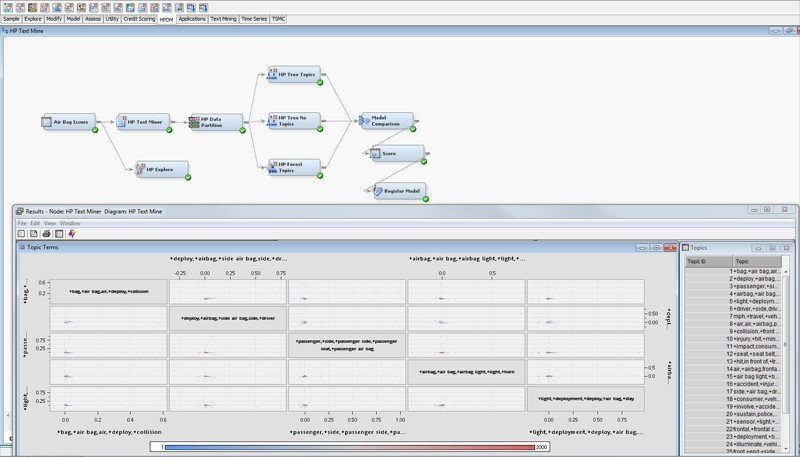This screenshot has width=800, height=457.
Task: Switch to the HPDM tab
Action: (x=166, y=19)
